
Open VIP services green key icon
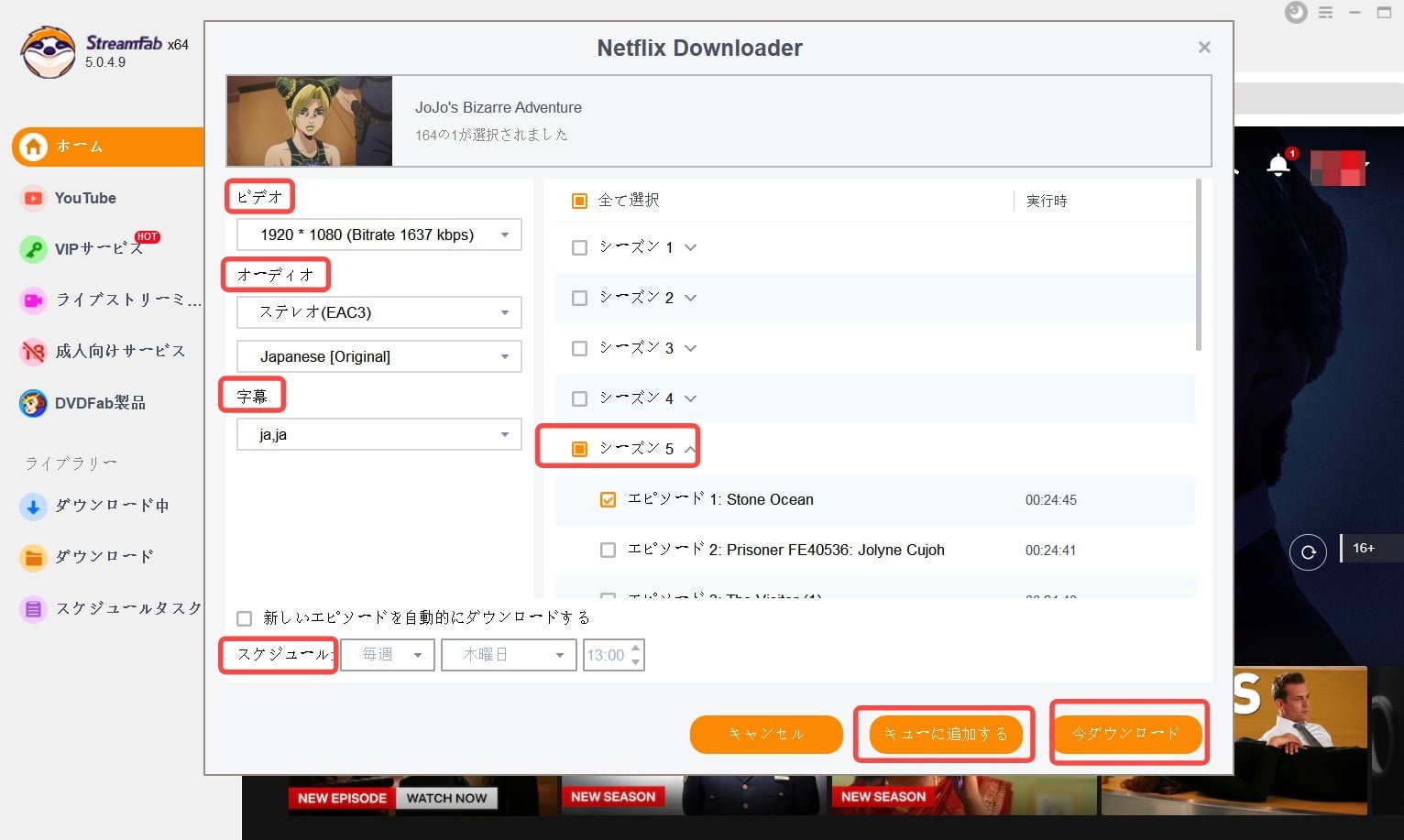(x=33, y=249)
